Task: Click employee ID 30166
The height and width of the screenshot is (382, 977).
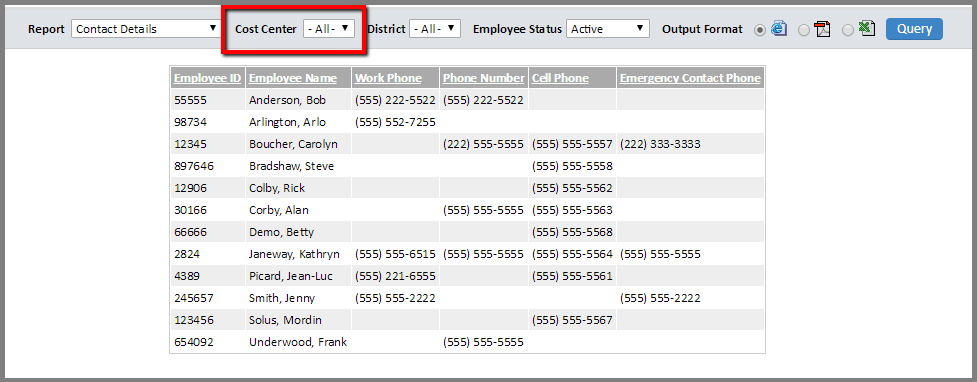Action: point(190,210)
